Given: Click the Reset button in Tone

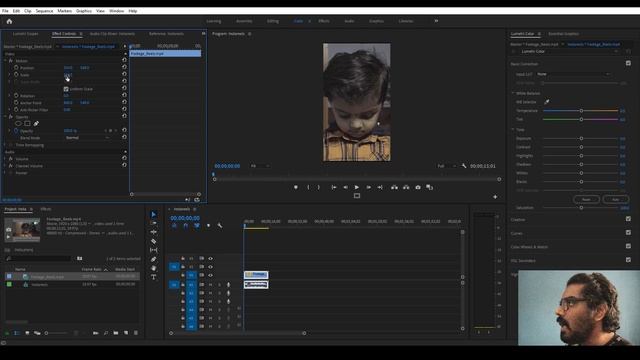Looking at the screenshot, I should pos(586,199).
